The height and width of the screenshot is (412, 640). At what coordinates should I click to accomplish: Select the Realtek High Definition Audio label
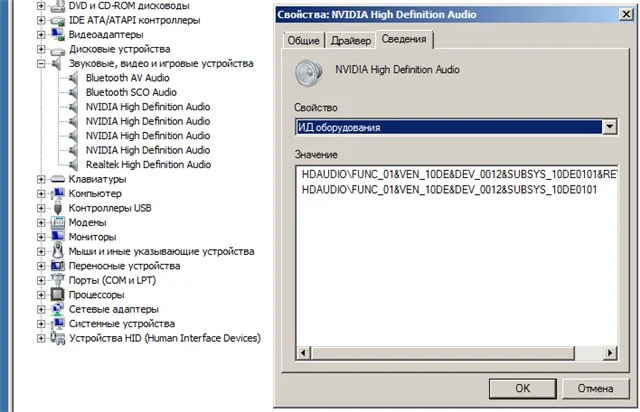[148, 165]
